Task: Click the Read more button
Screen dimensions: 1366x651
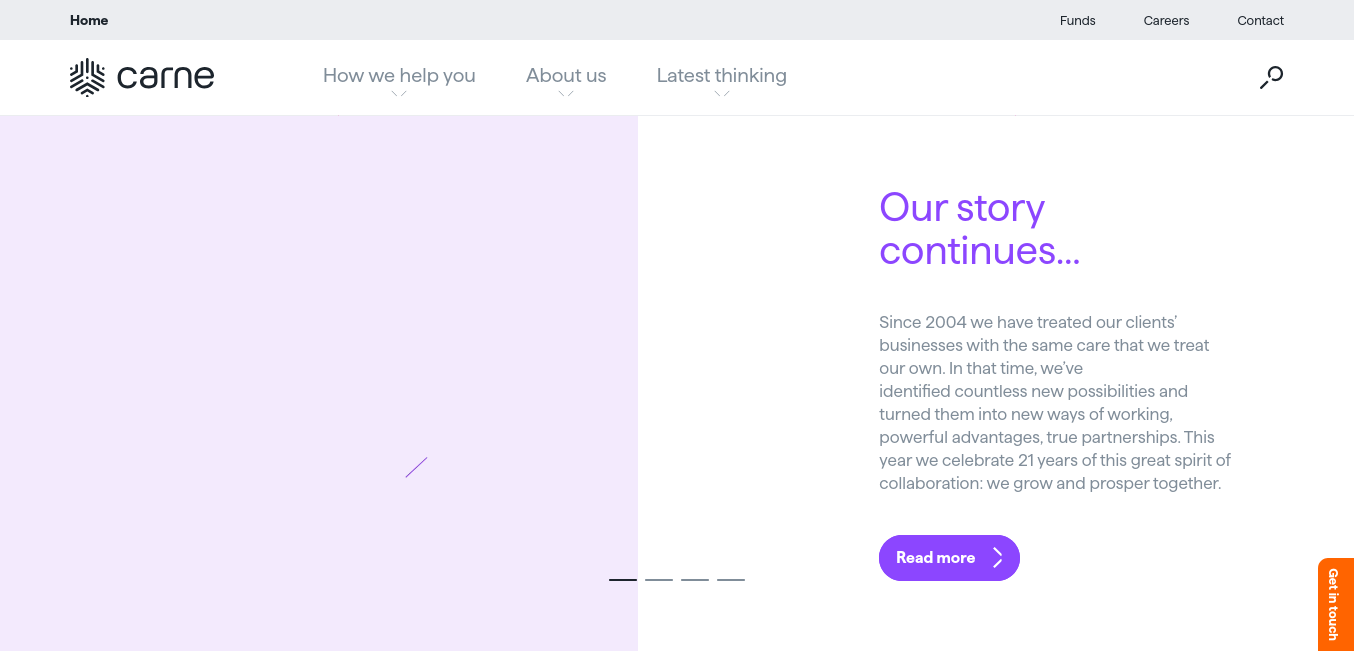Action: 949,558
